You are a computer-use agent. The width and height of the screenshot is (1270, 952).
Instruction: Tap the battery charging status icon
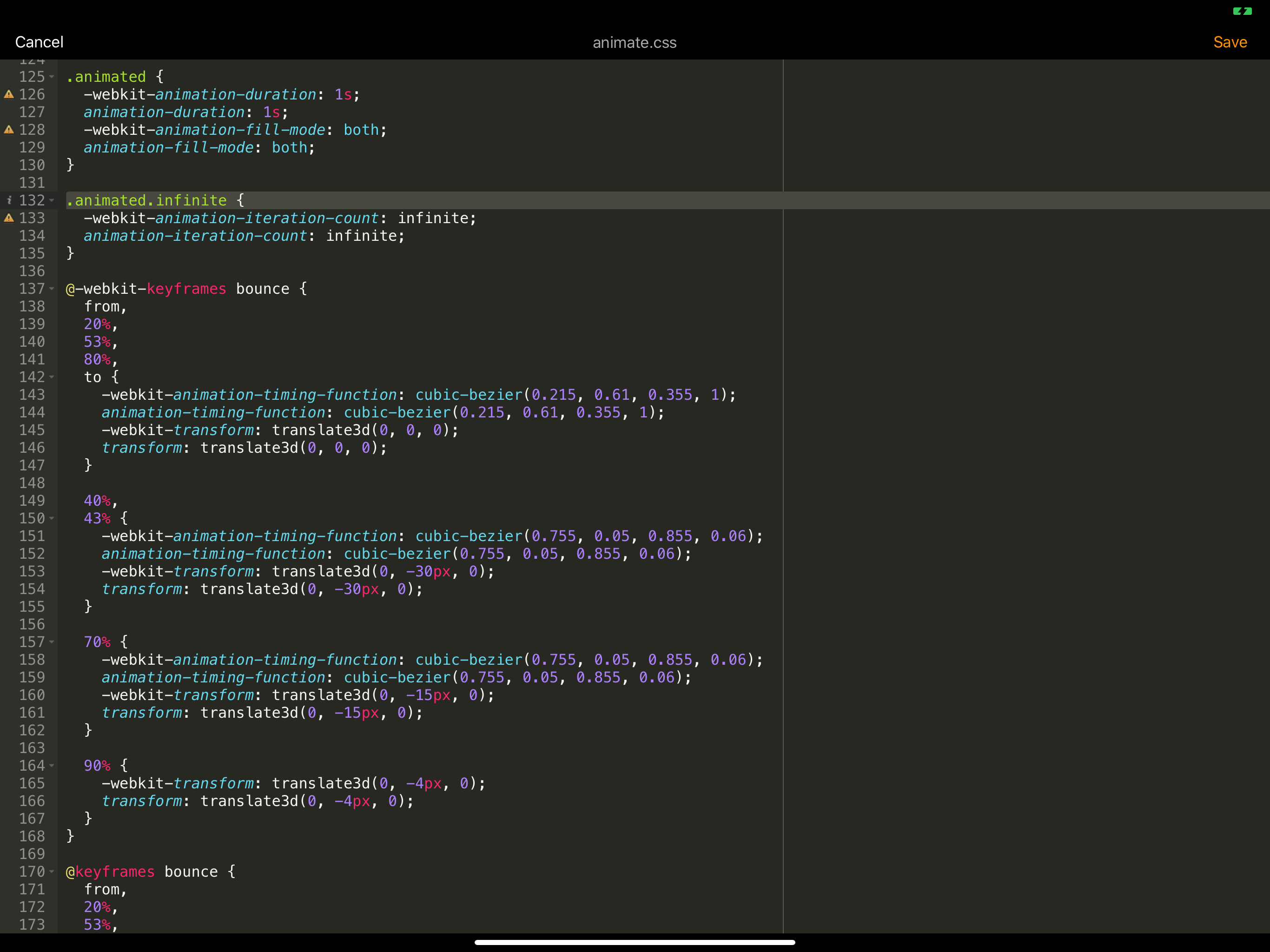pyautogui.click(x=1242, y=11)
